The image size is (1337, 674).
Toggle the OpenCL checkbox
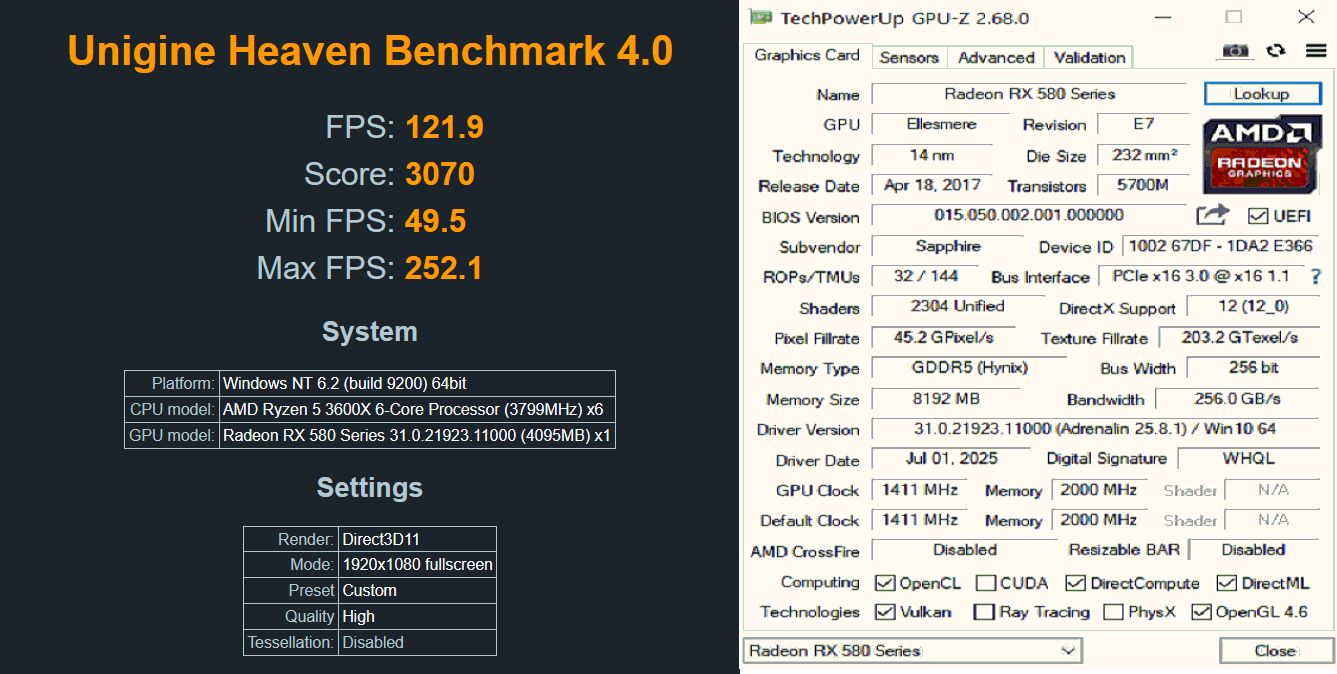point(884,583)
